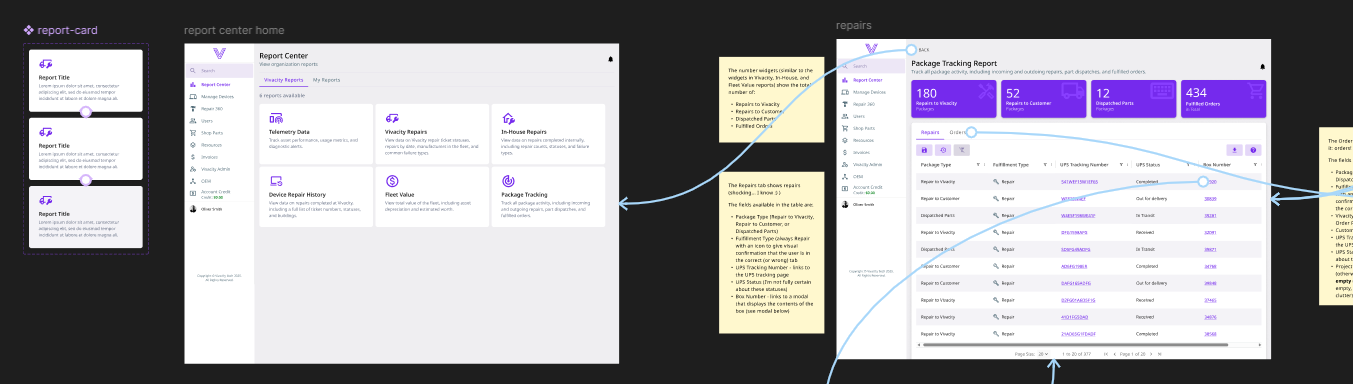Click the Device Repair History card icon
Viewport: 1353px width, 384px height.
pyautogui.click(x=275, y=181)
